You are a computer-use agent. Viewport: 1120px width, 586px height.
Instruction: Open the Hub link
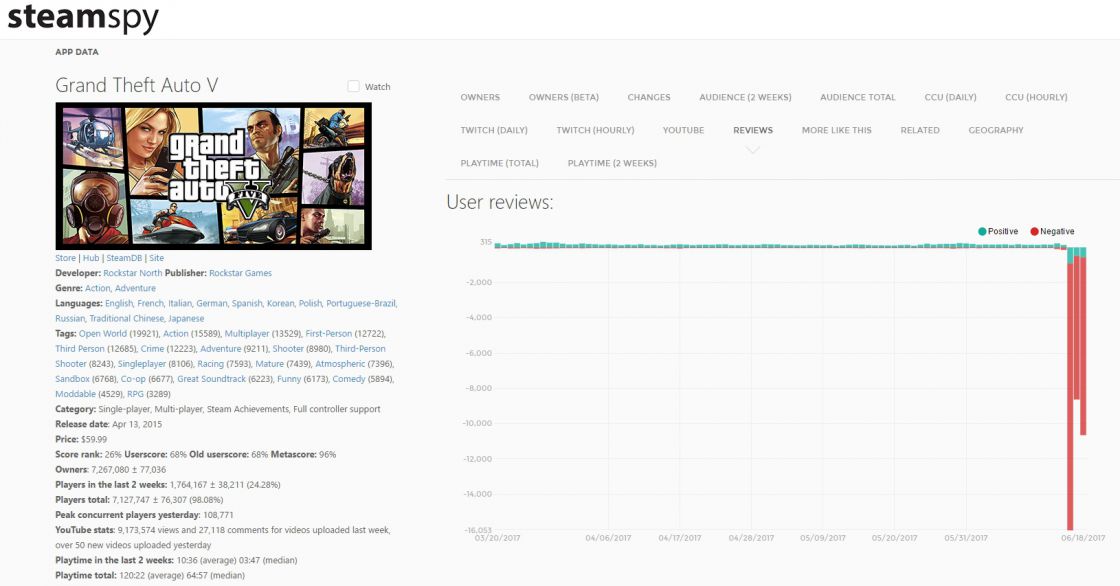pos(91,258)
